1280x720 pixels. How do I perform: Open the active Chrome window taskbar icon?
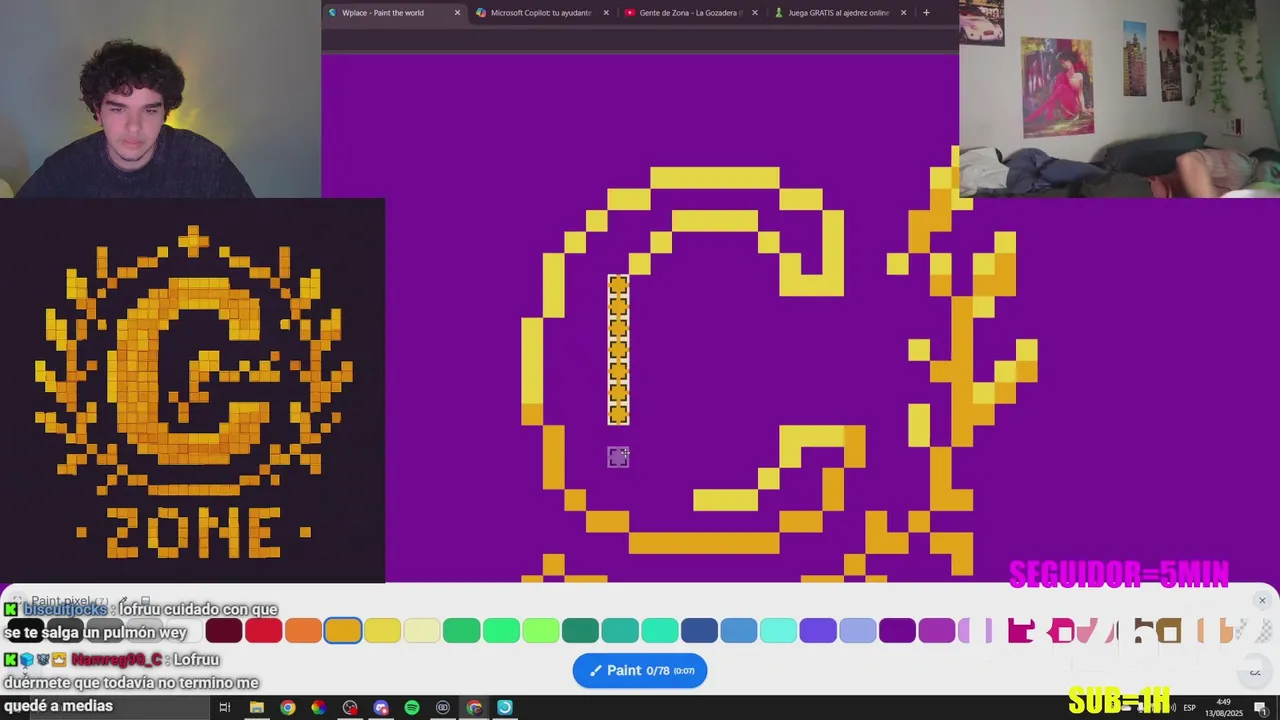[x=474, y=708]
